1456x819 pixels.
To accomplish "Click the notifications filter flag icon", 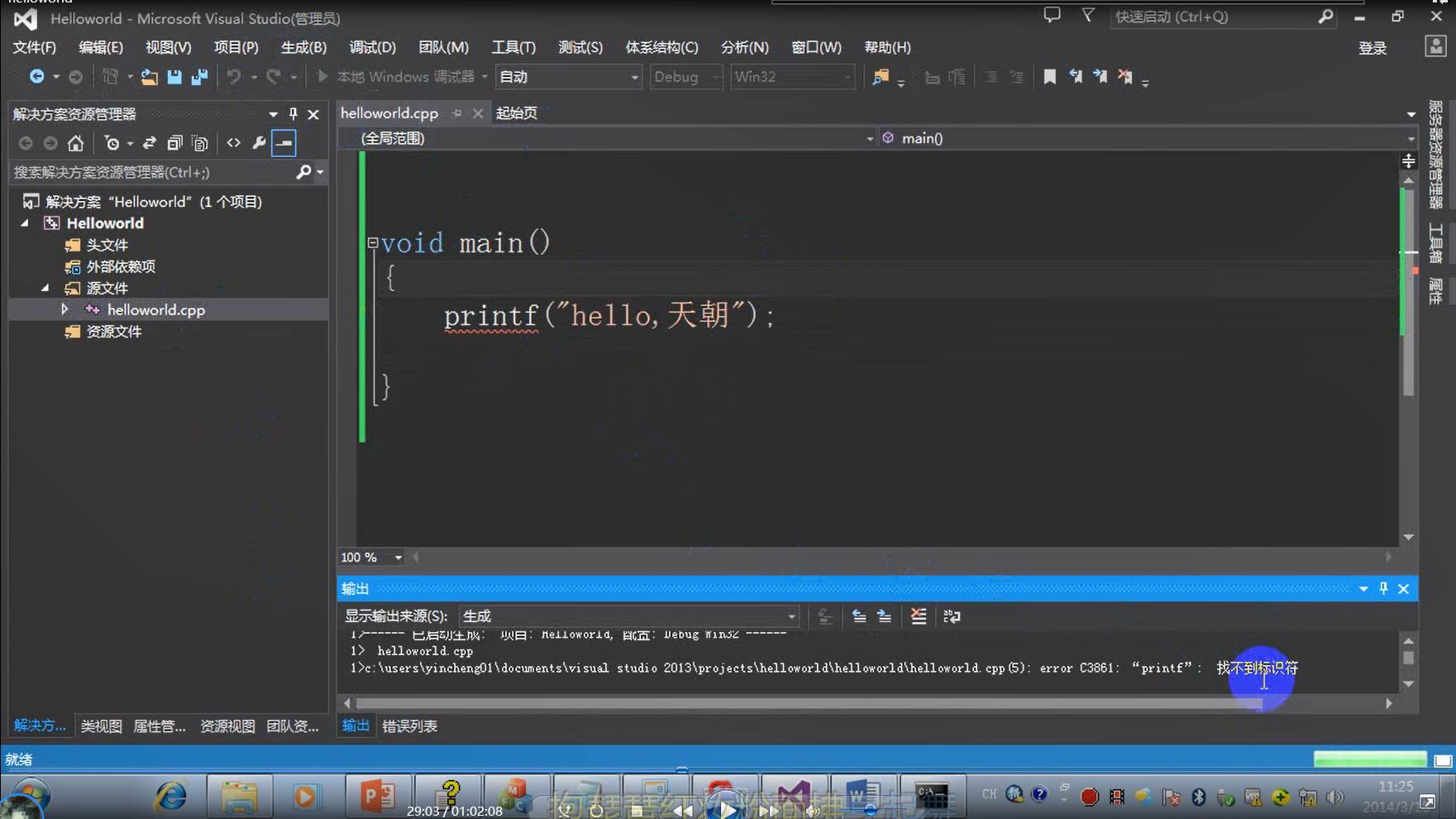I will (x=1088, y=16).
